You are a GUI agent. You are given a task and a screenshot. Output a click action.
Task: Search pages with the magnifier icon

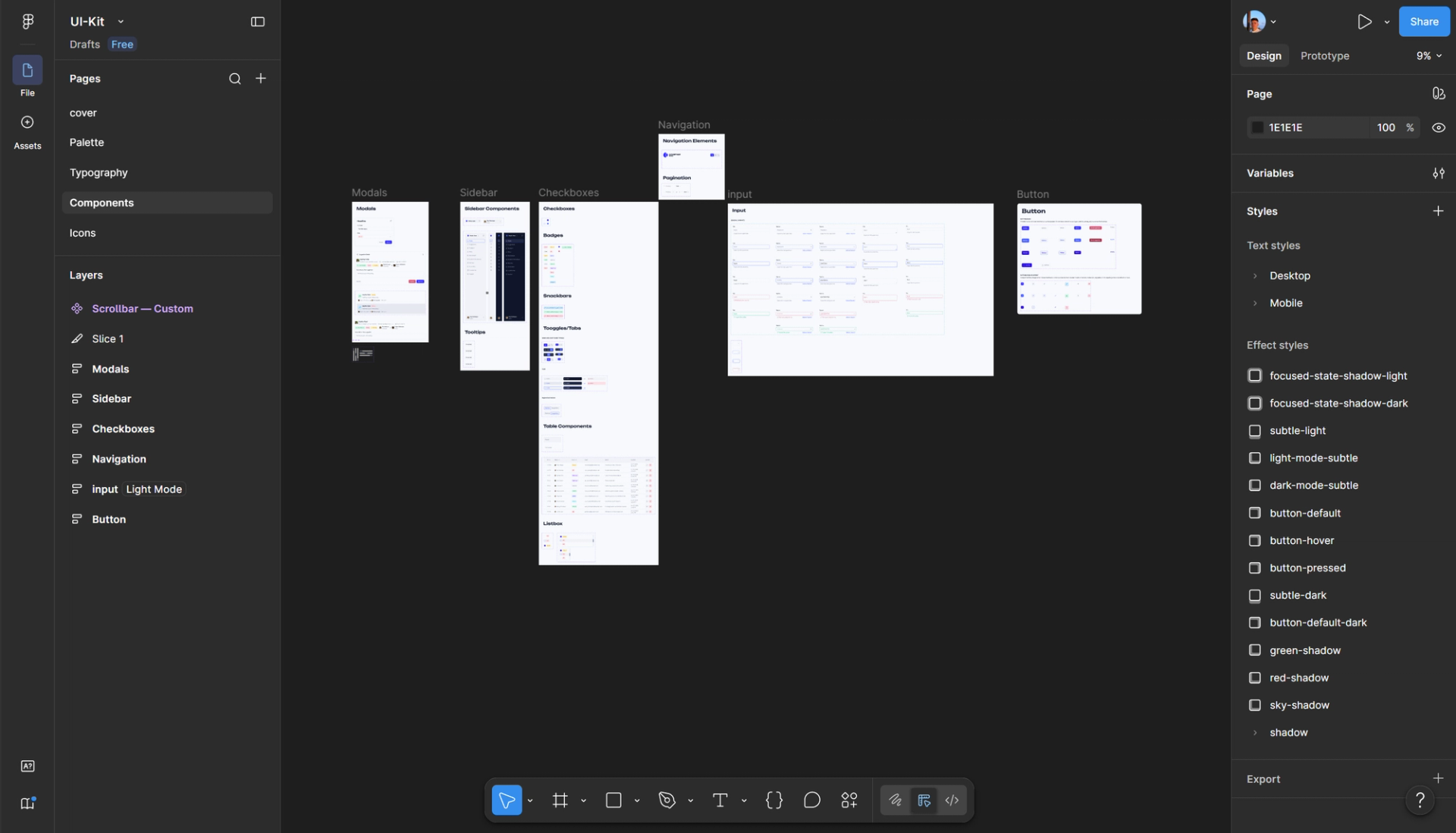235,79
